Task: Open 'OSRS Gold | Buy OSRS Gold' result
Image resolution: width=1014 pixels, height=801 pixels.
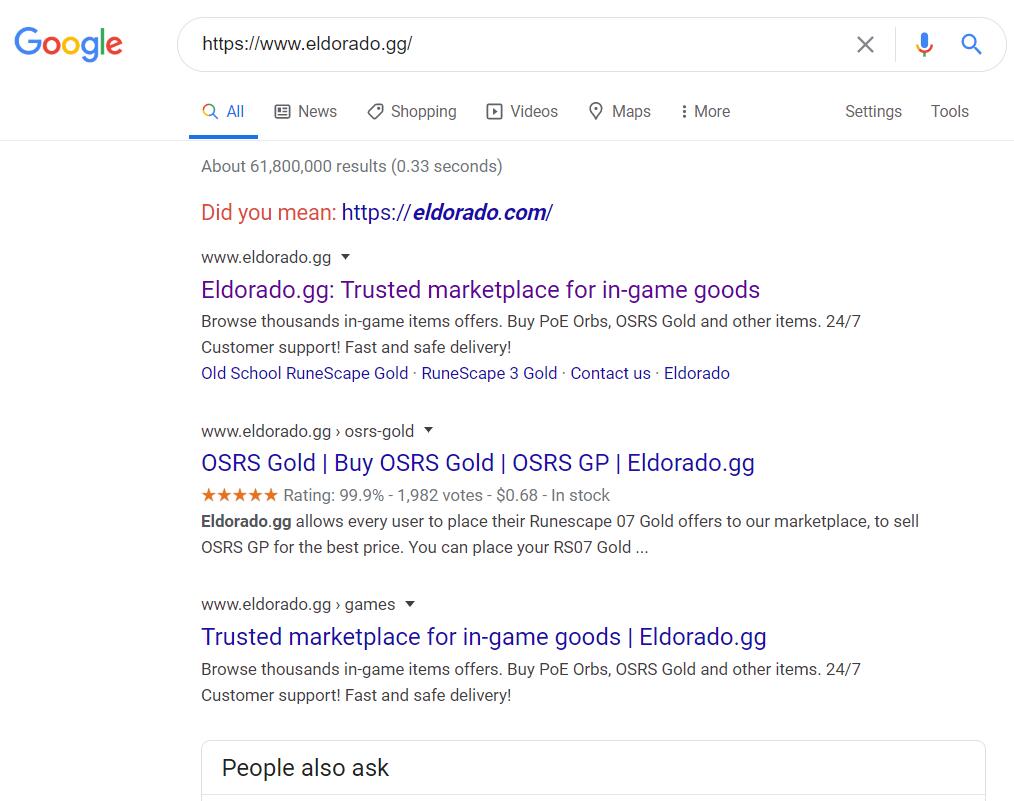Action: tap(477, 463)
